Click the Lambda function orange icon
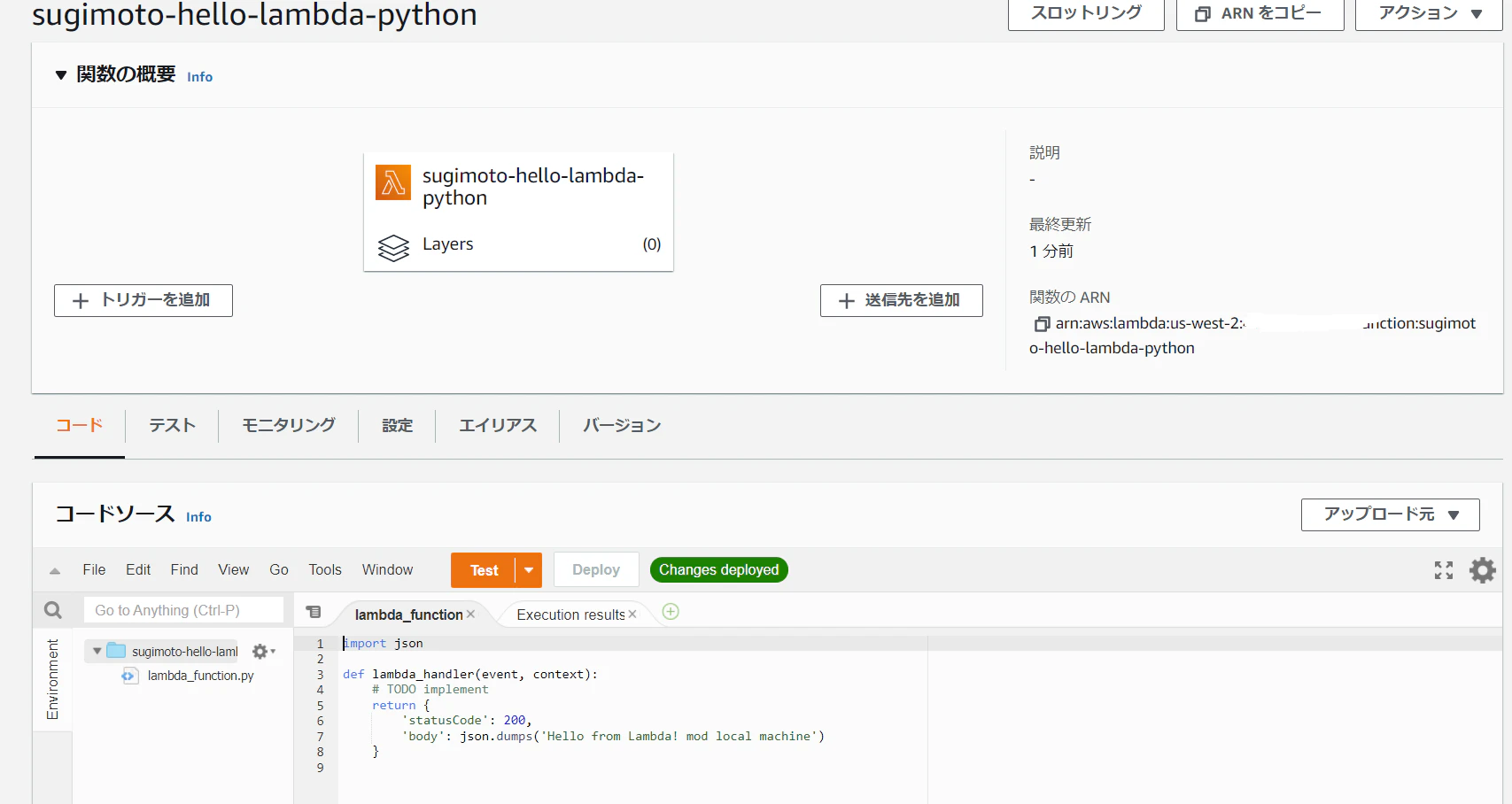1512x804 pixels. tap(393, 182)
